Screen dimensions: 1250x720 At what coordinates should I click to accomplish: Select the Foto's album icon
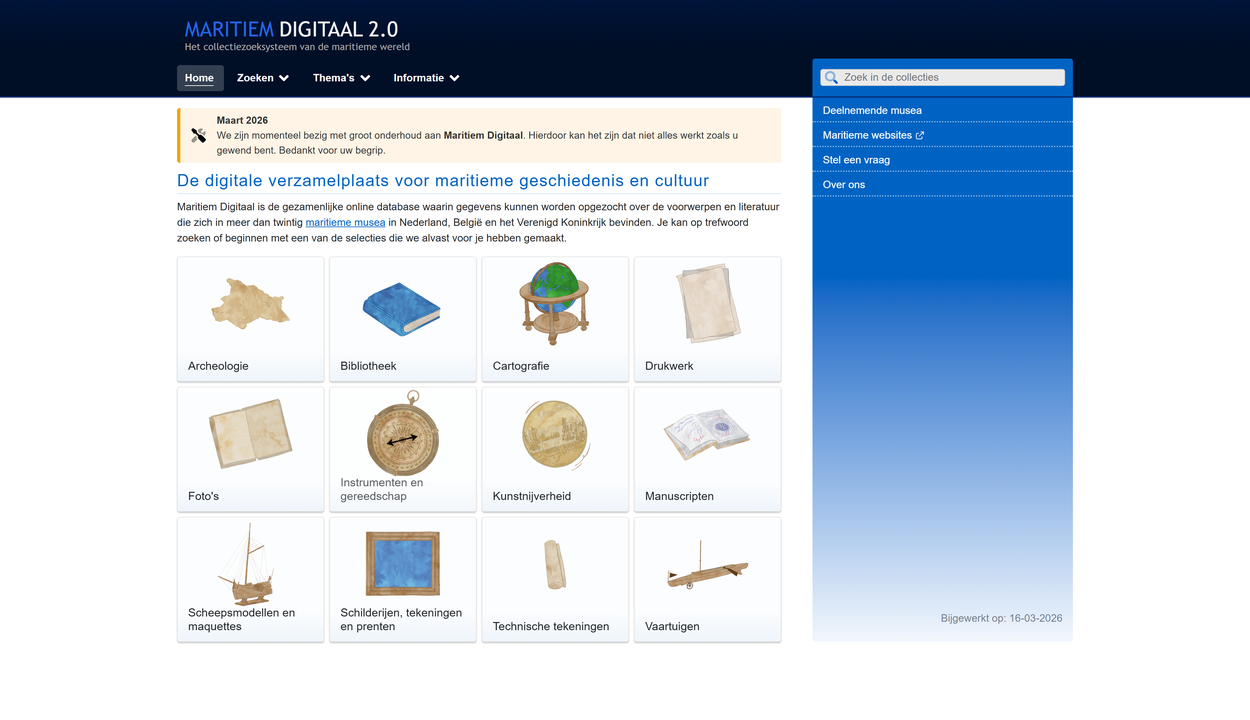click(250, 434)
